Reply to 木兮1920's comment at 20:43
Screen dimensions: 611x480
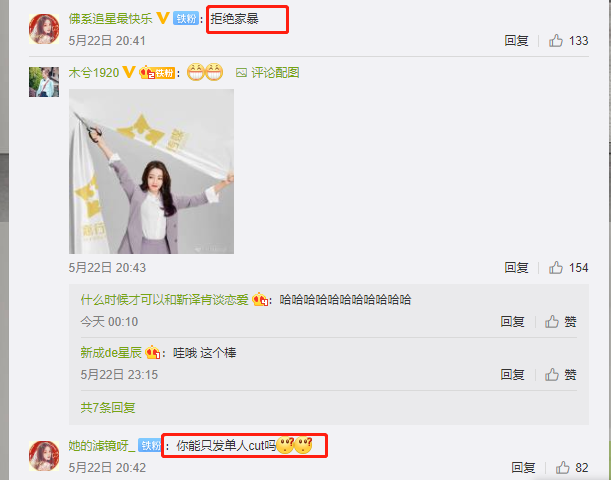[516, 268]
